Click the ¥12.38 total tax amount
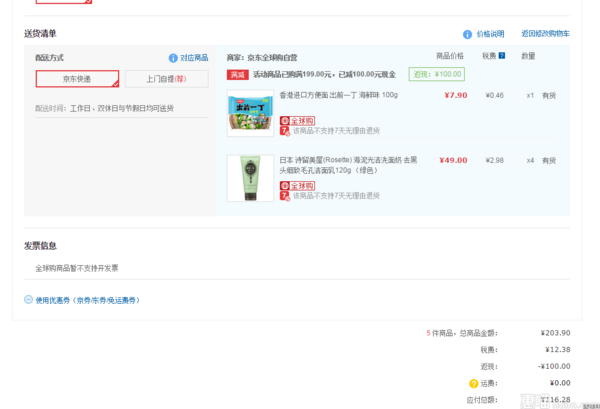Viewport: 600px width, 409px height. click(558, 350)
